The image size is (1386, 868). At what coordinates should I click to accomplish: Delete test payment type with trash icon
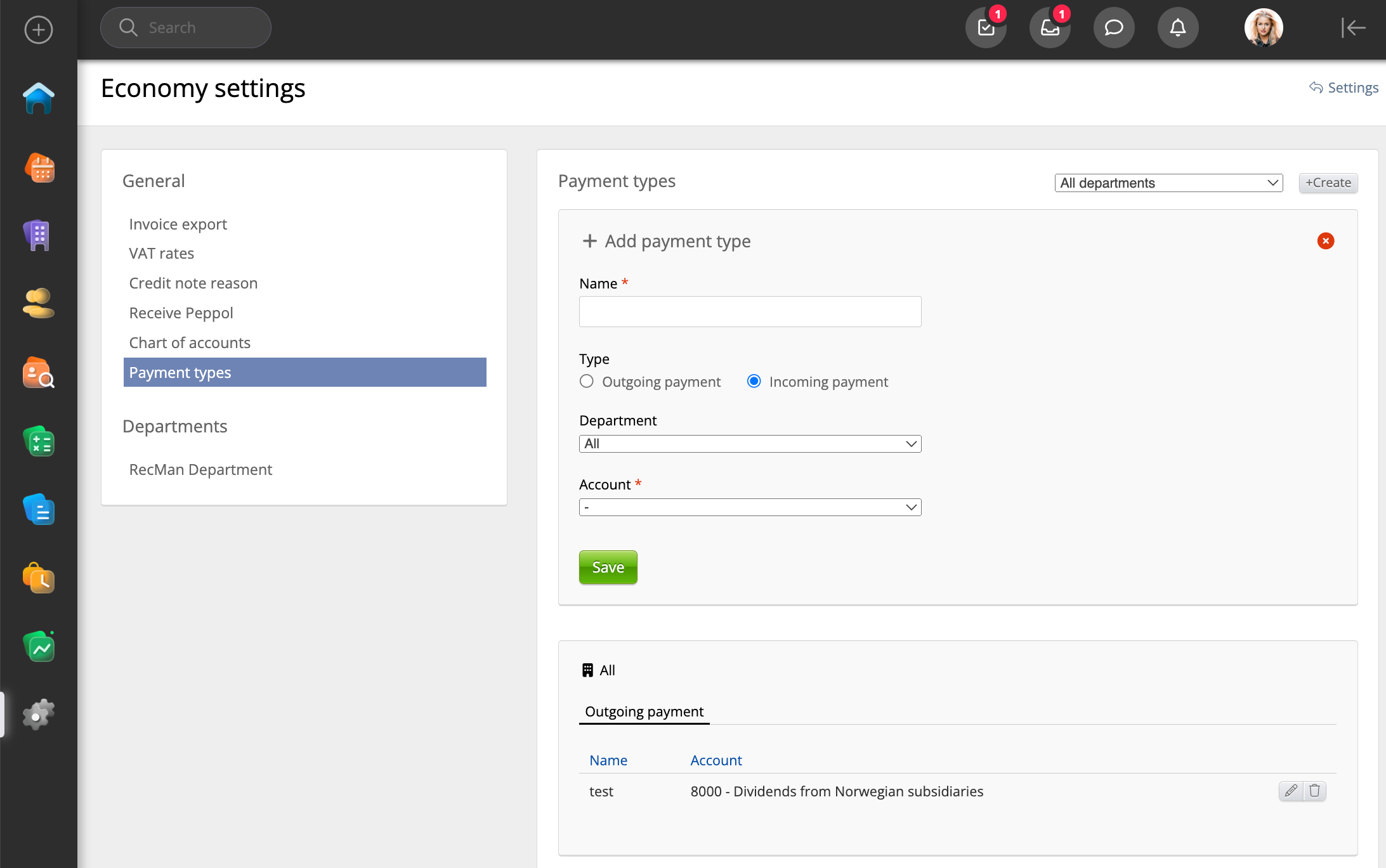pos(1315,791)
